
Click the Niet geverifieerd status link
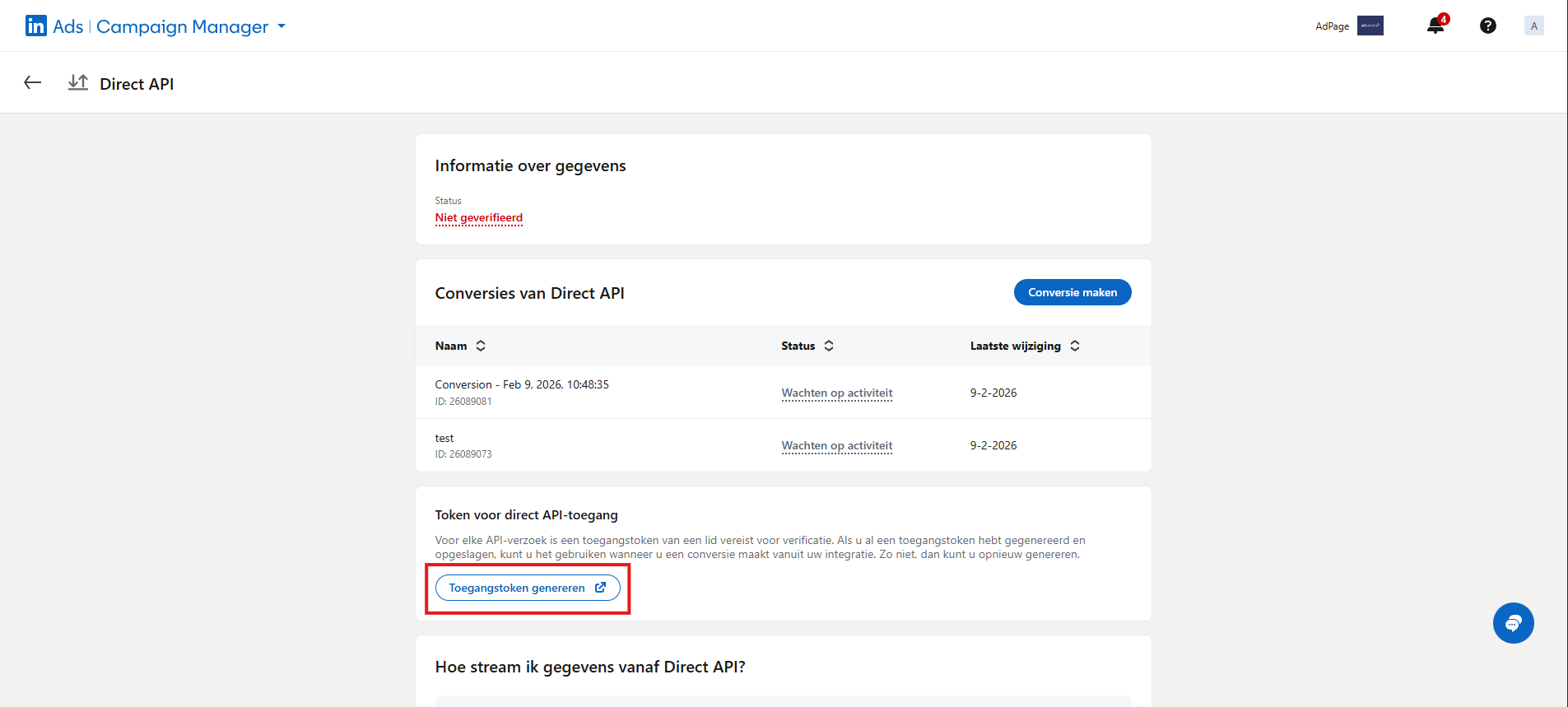click(x=478, y=218)
